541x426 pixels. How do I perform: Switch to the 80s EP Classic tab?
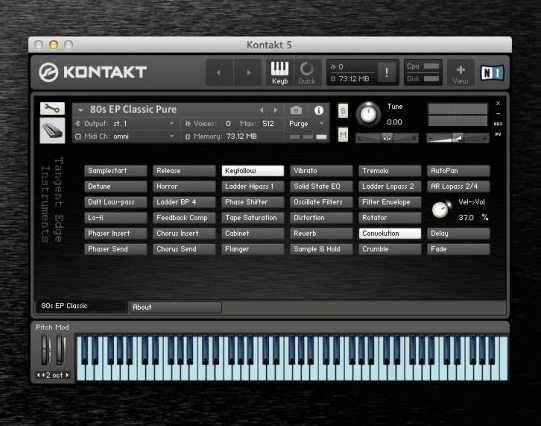[x=81, y=306]
